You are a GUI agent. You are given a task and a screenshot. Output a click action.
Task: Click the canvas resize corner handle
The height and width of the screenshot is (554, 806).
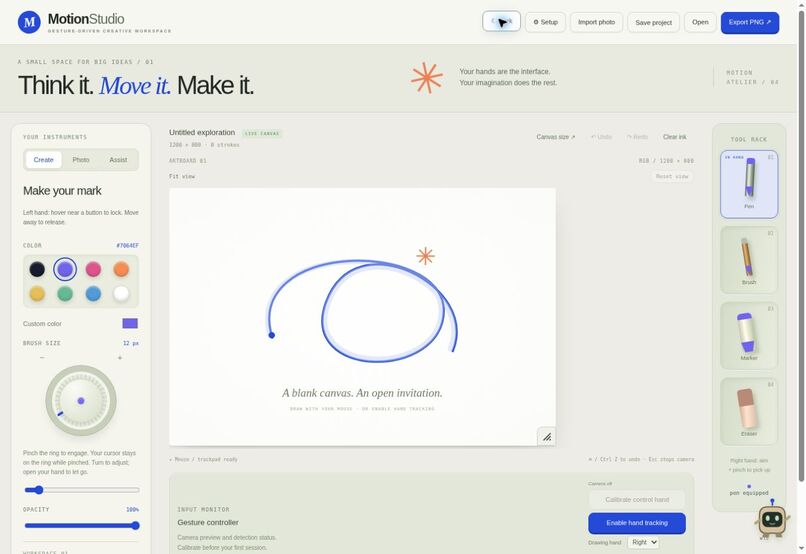[546, 437]
